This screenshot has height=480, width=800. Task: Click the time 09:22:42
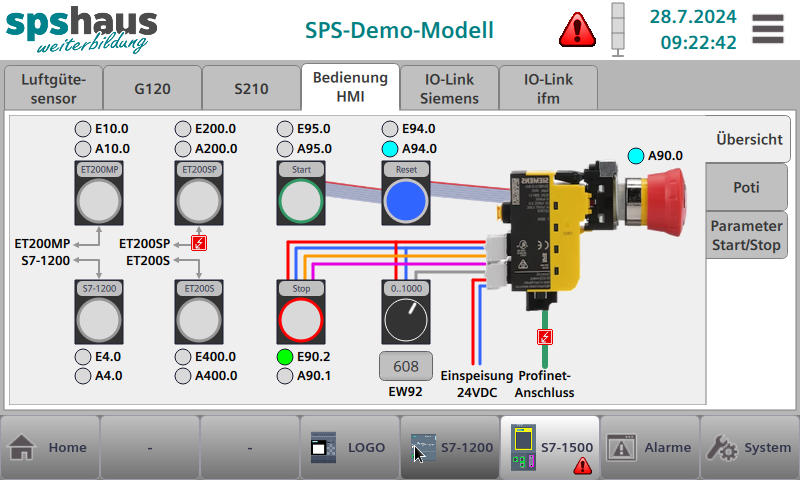698,42
